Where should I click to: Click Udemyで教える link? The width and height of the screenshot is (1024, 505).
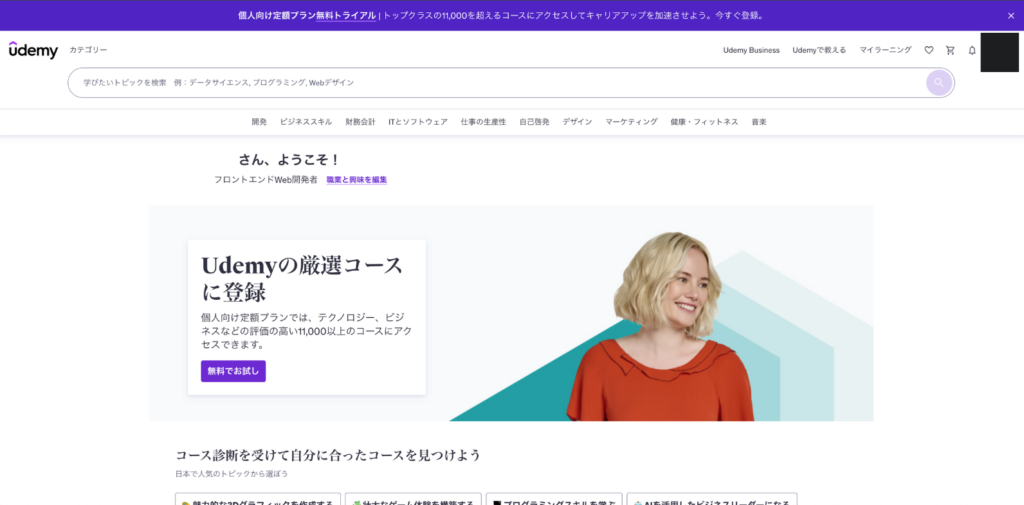(x=819, y=50)
